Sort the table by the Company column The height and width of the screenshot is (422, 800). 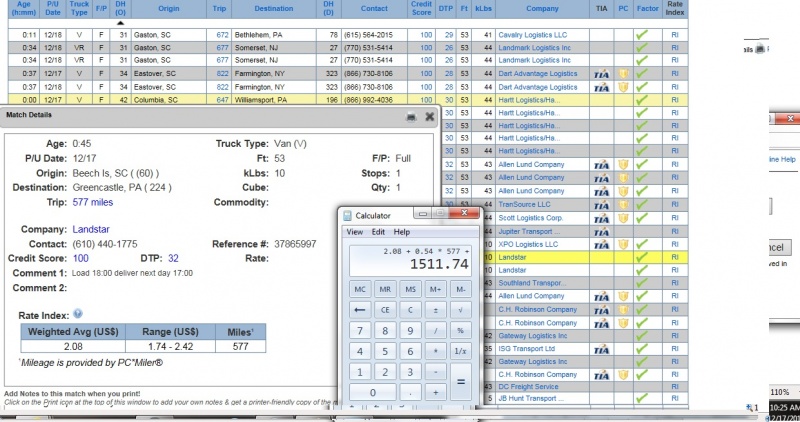[542, 8]
